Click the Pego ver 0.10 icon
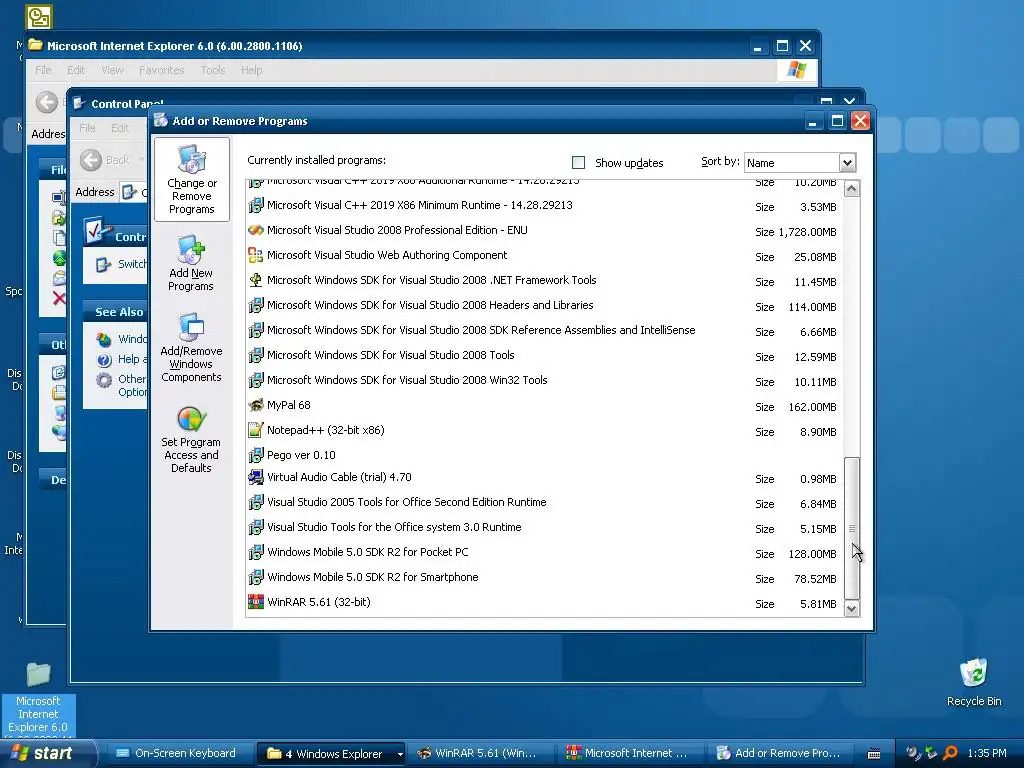 (x=256, y=455)
